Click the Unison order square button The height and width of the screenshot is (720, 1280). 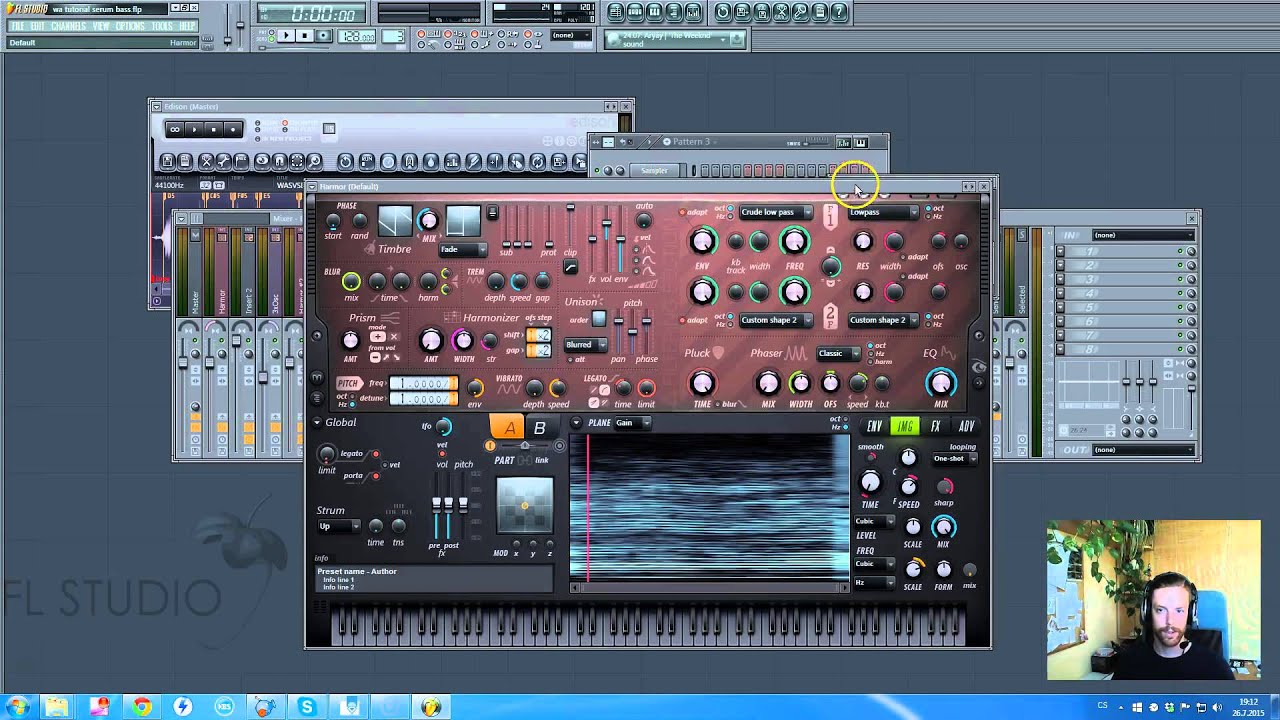click(x=599, y=319)
